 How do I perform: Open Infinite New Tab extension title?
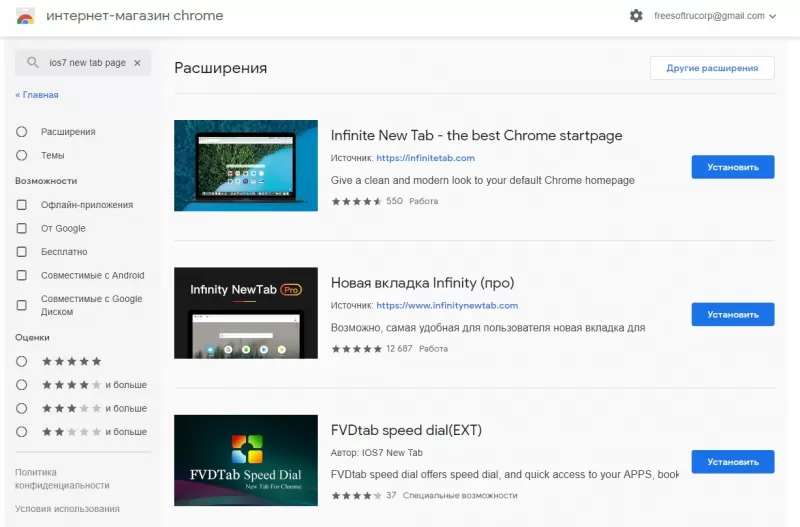[x=477, y=135]
